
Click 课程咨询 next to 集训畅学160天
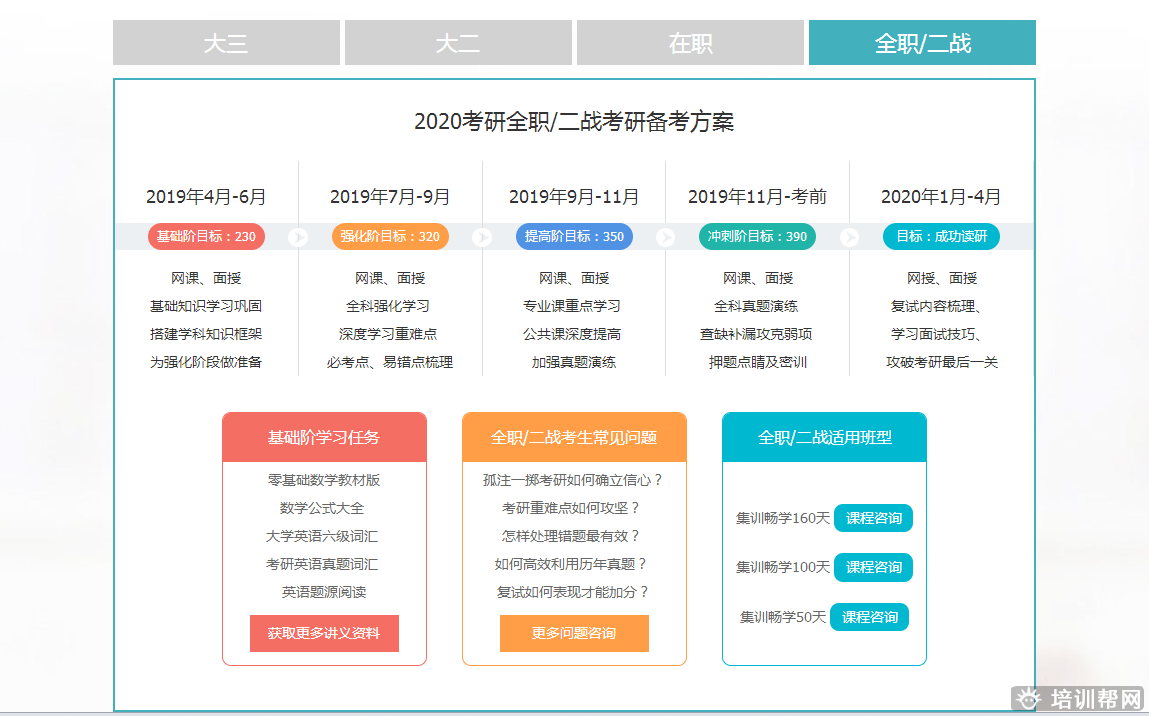point(873,518)
